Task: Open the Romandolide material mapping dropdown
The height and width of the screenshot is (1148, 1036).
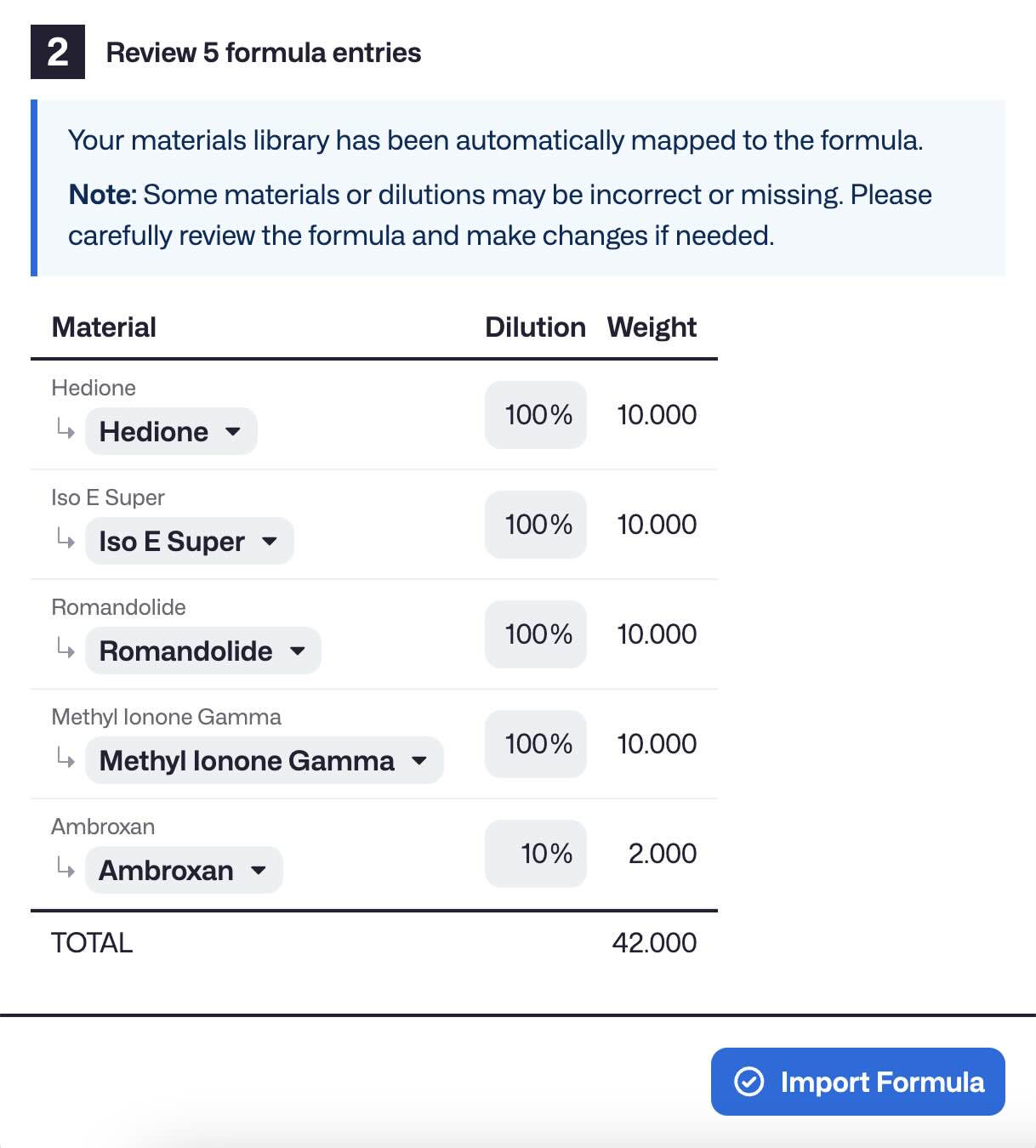Action: tap(202, 651)
